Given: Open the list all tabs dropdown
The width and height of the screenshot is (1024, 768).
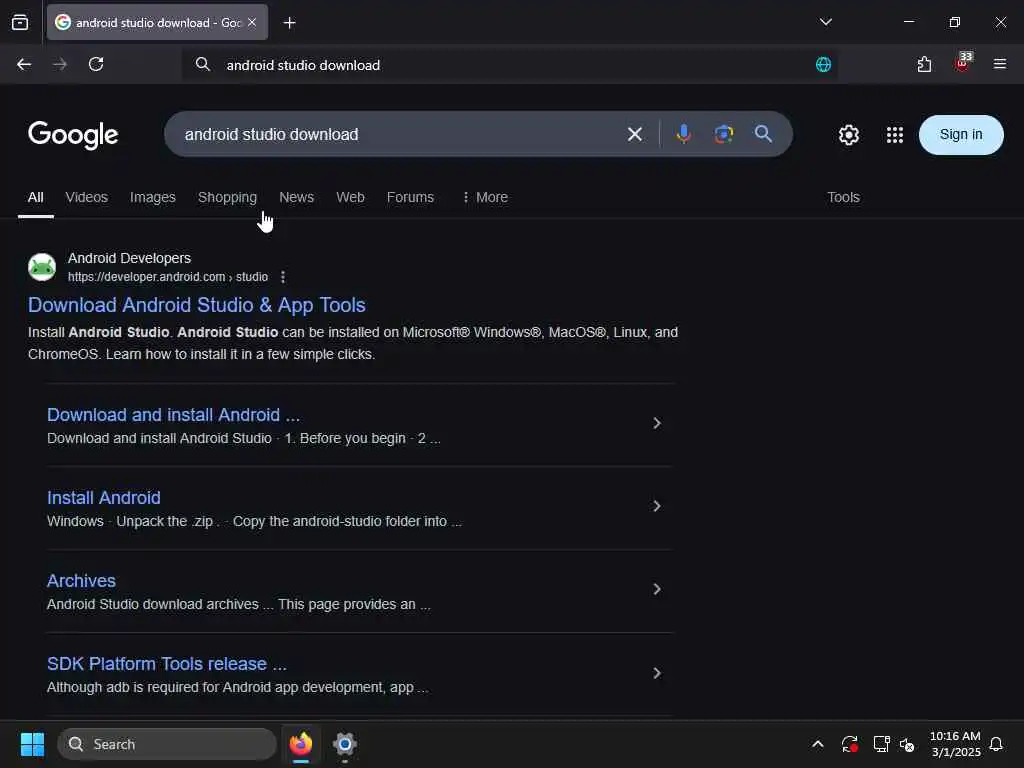Looking at the screenshot, I should [x=825, y=22].
